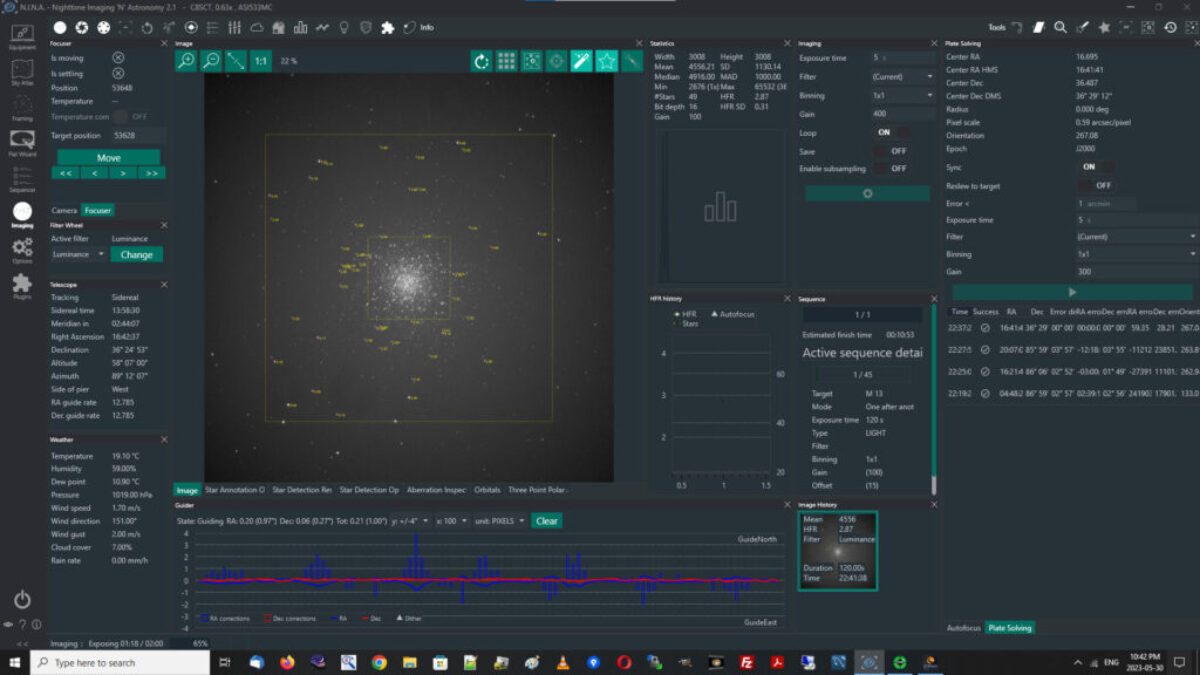
Task: Click the focuser fast move out button
Action: [152, 173]
